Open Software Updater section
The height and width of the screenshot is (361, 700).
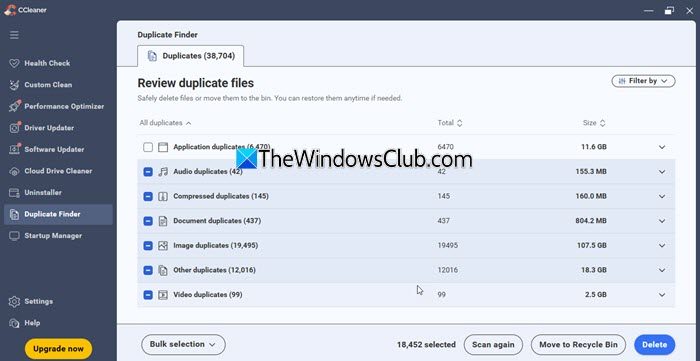[x=54, y=149]
